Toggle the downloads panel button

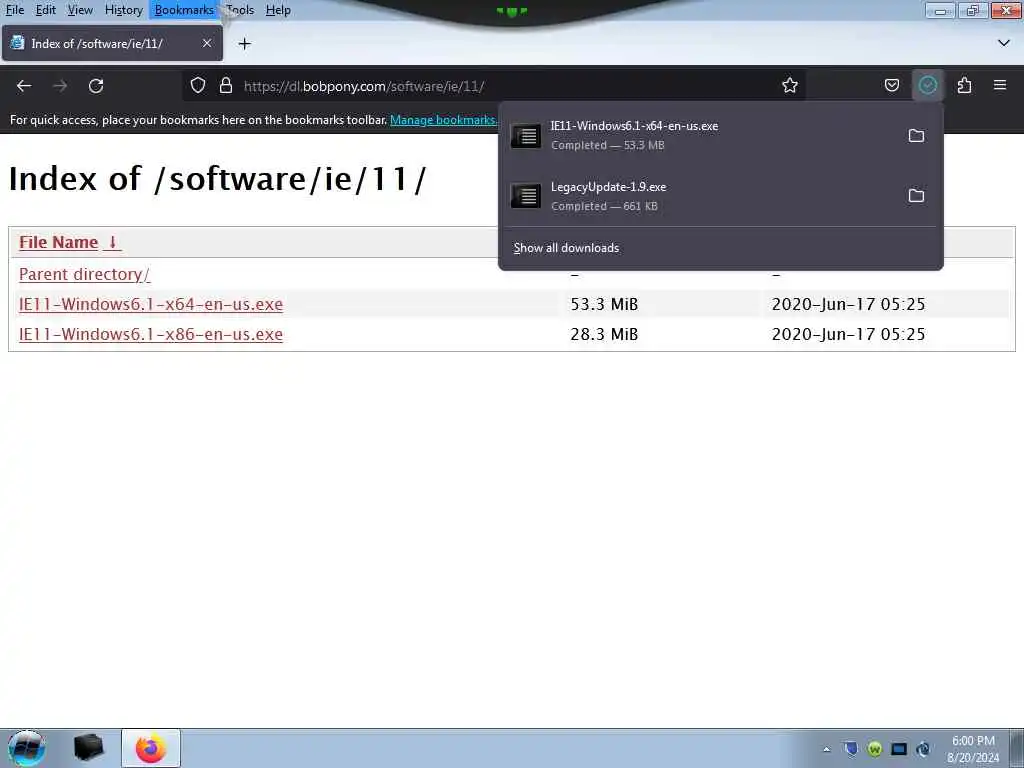pos(928,86)
